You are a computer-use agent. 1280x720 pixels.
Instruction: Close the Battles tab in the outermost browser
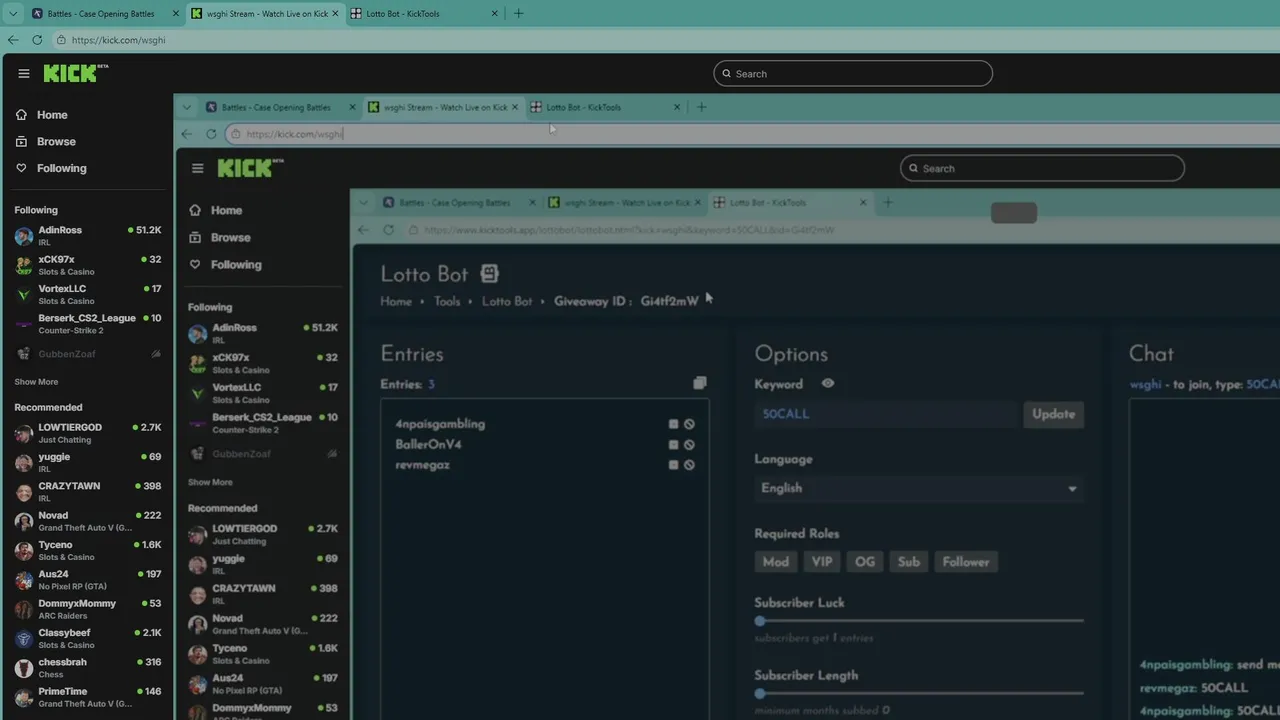(174, 13)
